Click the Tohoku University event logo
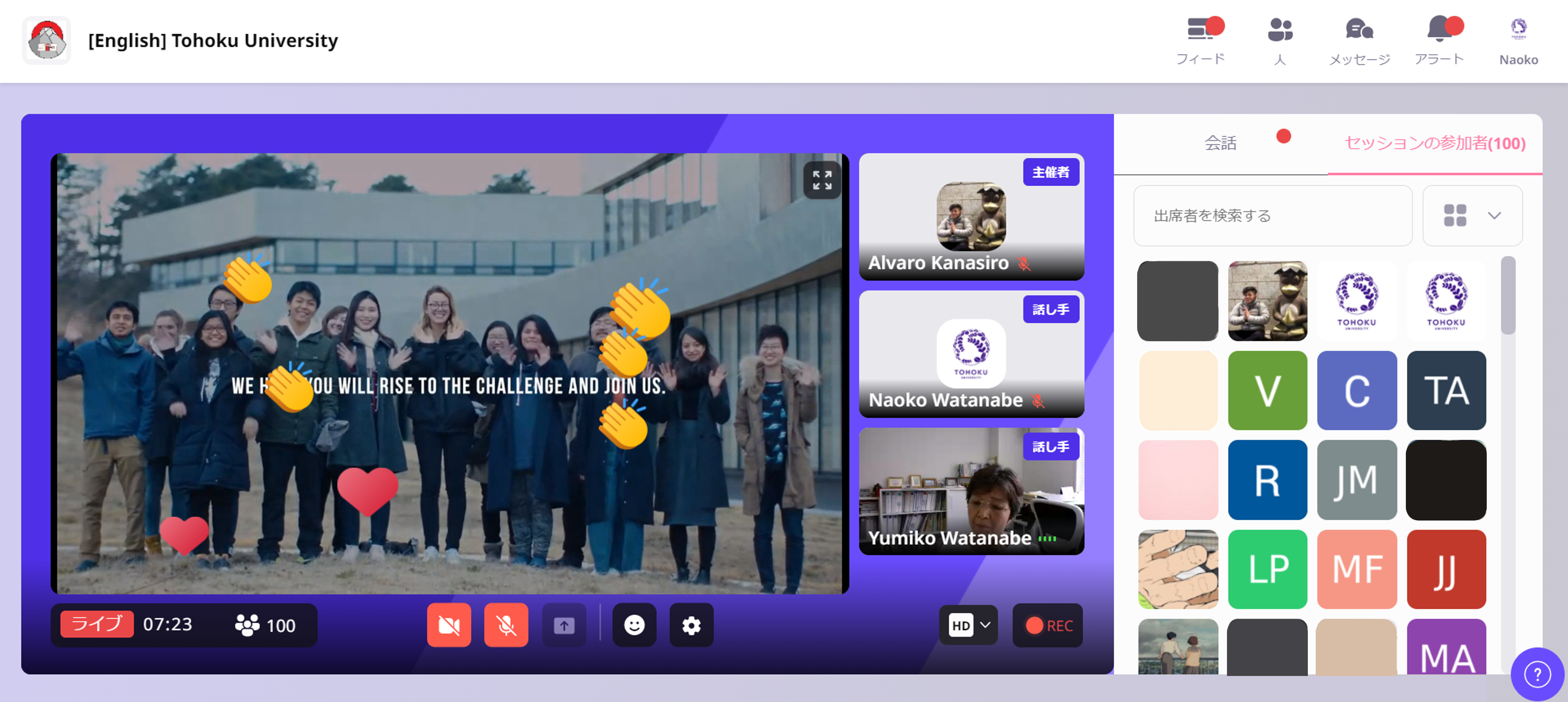1568x702 pixels. tap(47, 41)
